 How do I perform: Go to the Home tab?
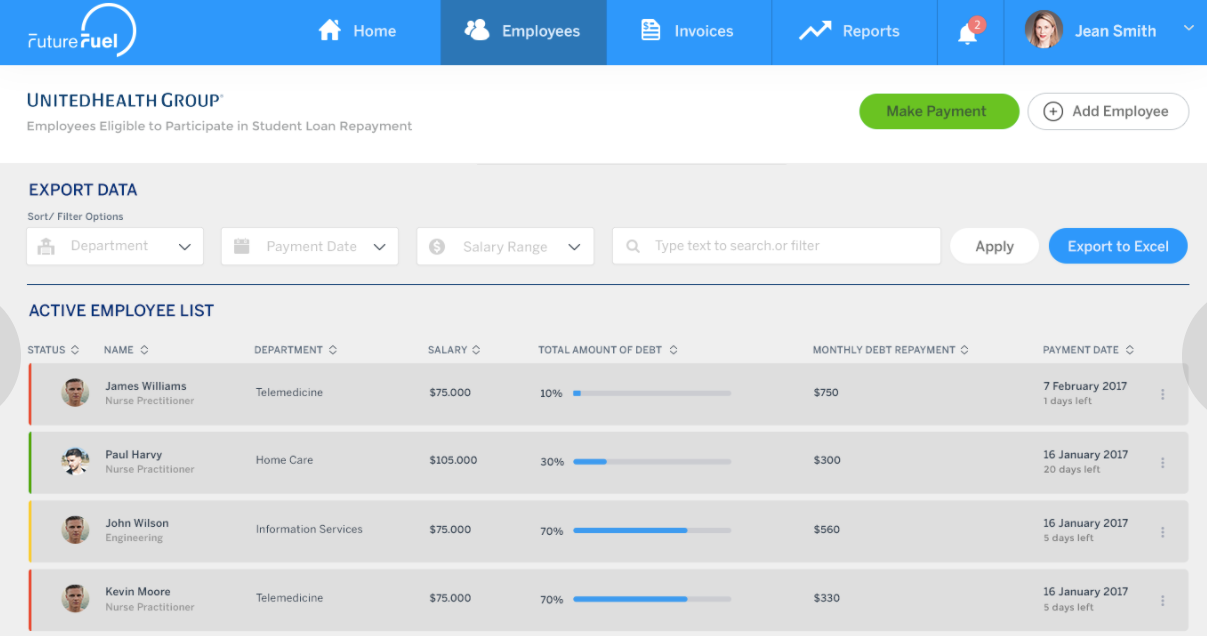pyautogui.click(x=357, y=32)
